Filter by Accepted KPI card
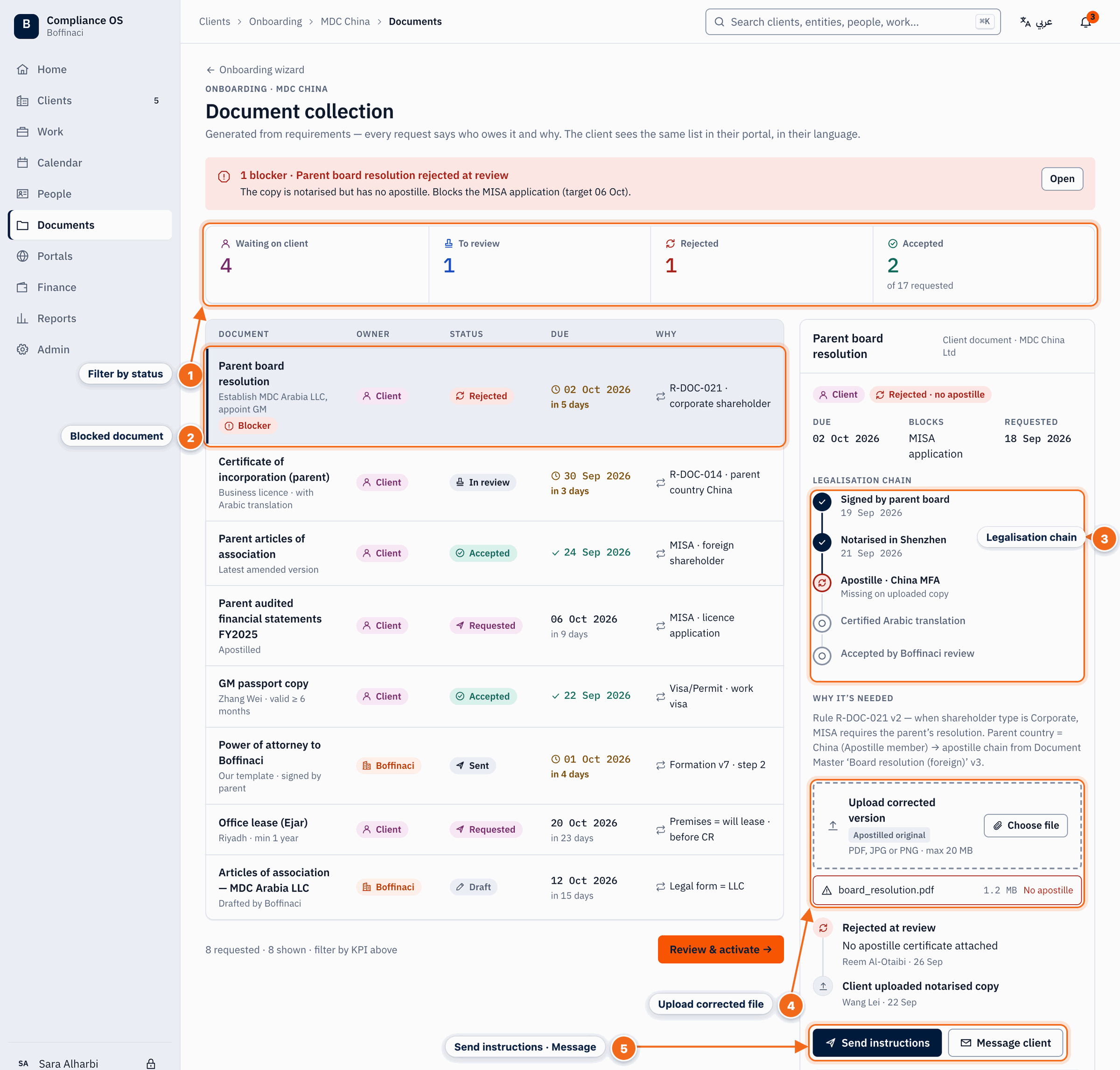This screenshot has height=1070, width=1120. pyautogui.click(x=984, y=265)
